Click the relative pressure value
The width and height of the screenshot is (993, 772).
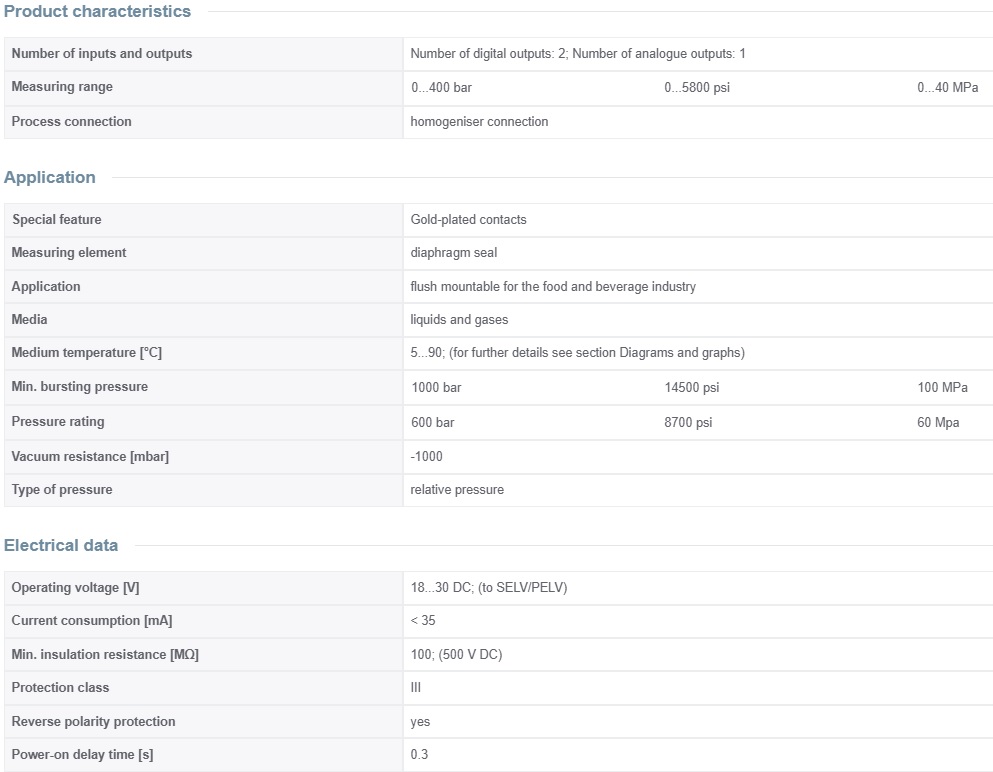click(457, 490)
